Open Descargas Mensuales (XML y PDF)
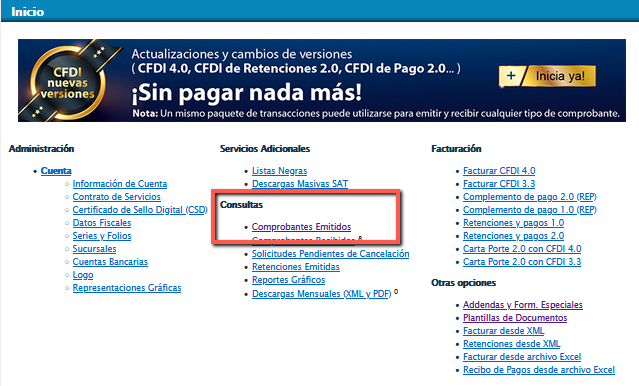Screen dimensions: 639x386 pyautogui.click(x=322, y=294)
